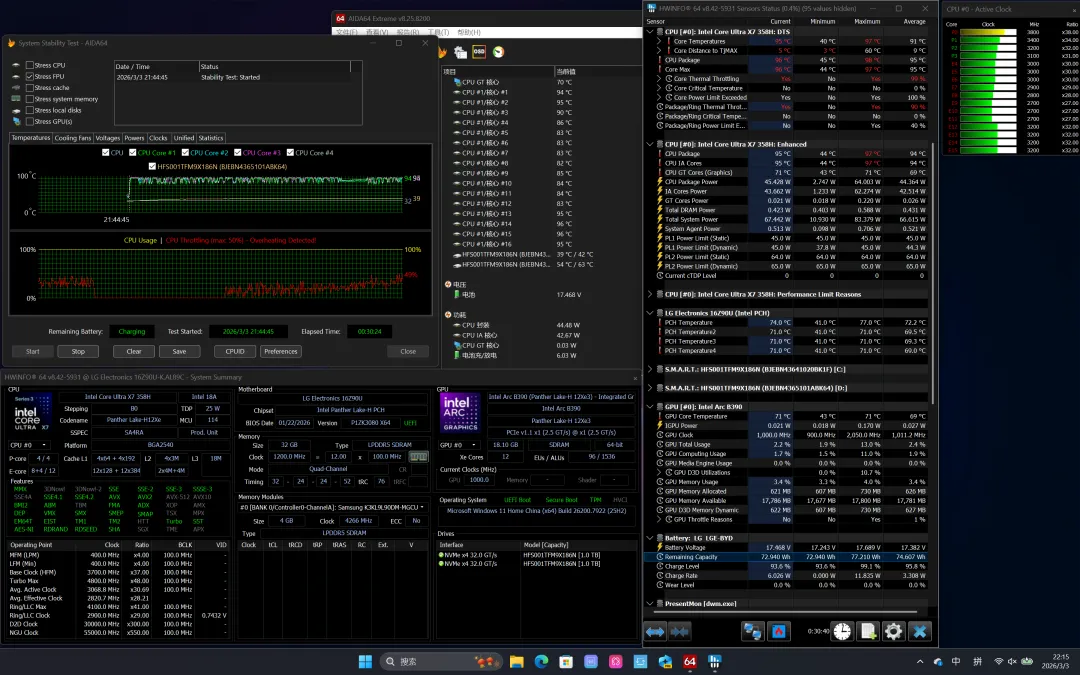The width and height of the screenshot is (1080, 675).
Task: Enable Stress cache checkbox
Action: pyautogui.click(x=30, y=87)
